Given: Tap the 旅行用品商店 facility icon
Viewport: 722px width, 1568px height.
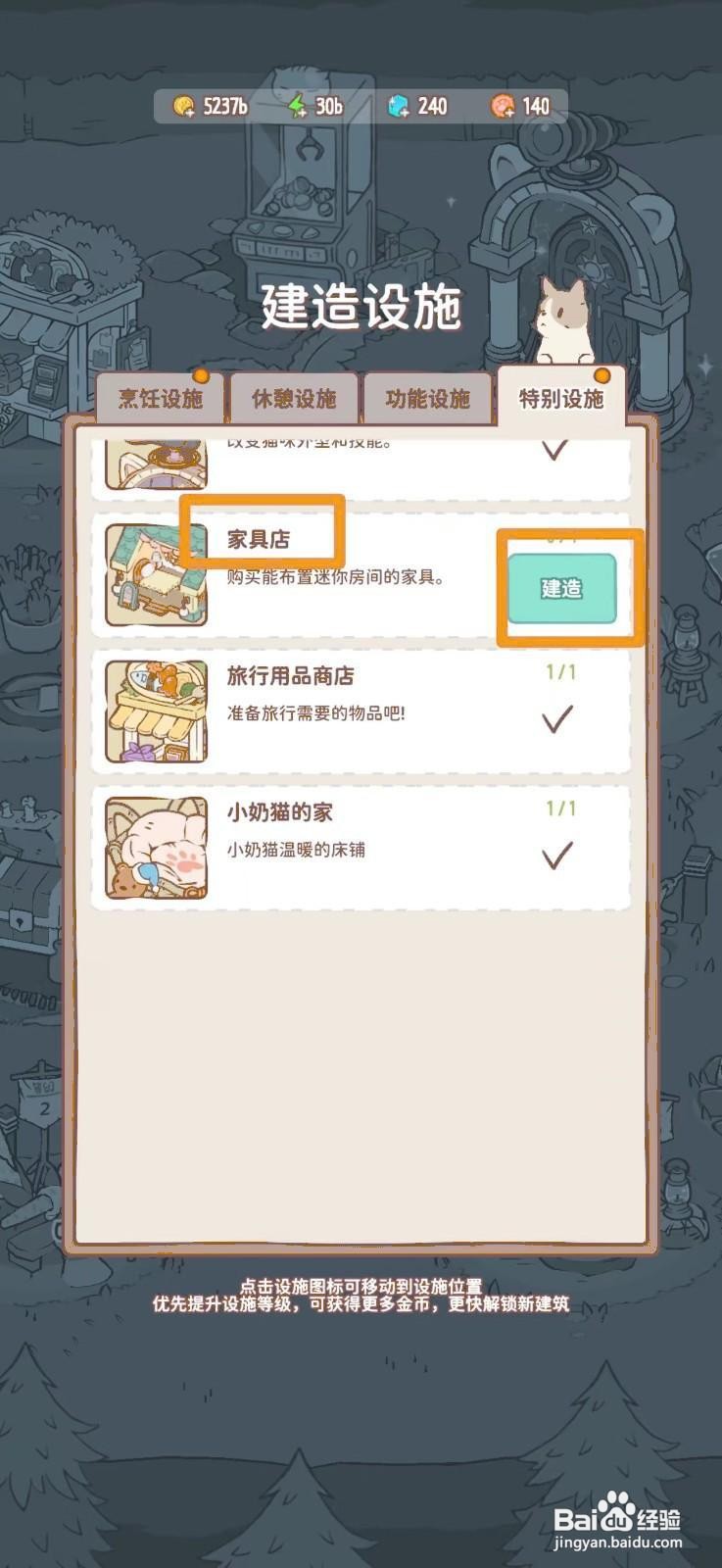Looking at the screenshot, I should pyautogui.click(x=157, y=711).
